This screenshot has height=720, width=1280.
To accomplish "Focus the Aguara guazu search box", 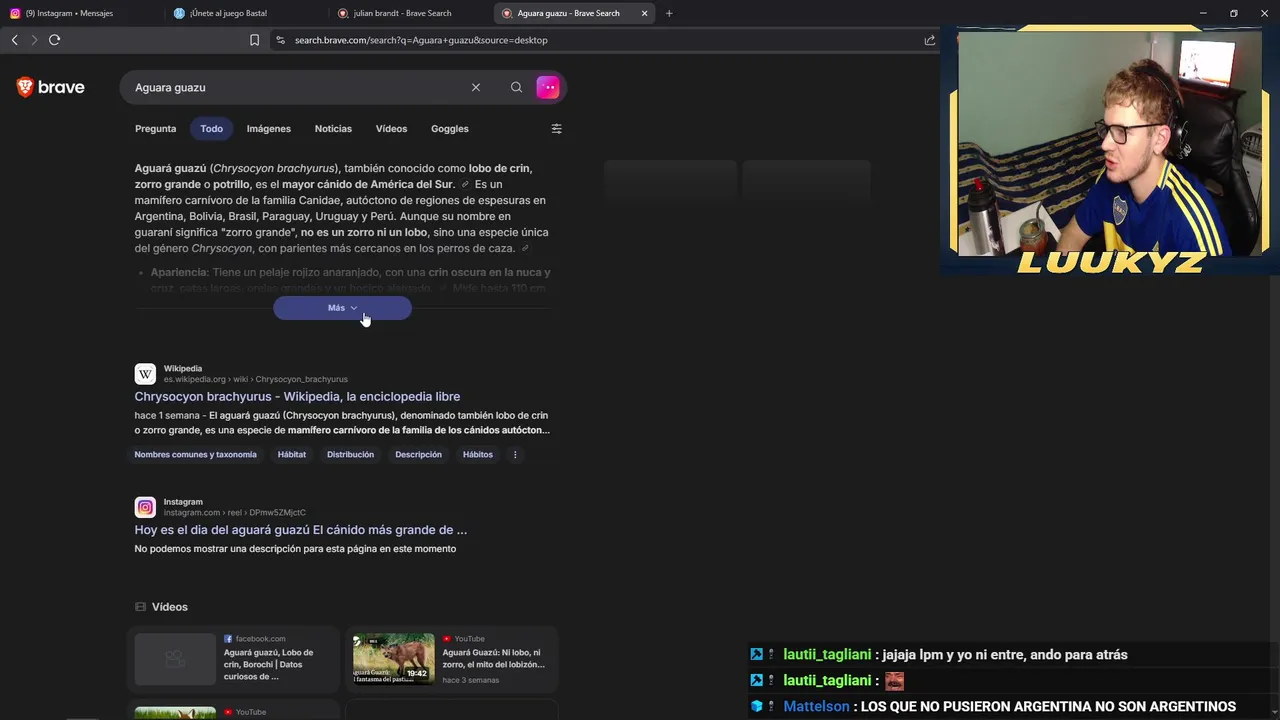I will coord(300,87).
